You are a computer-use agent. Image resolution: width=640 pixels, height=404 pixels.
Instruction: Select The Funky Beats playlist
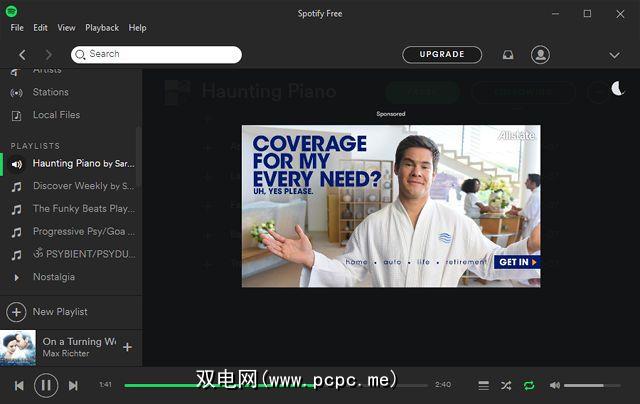pos(84,209)
